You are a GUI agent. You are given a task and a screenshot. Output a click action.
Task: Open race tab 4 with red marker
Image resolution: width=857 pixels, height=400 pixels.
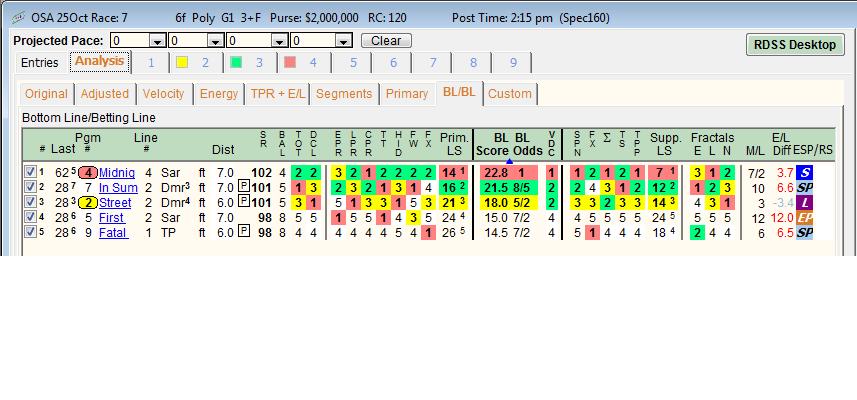[305, 63]
